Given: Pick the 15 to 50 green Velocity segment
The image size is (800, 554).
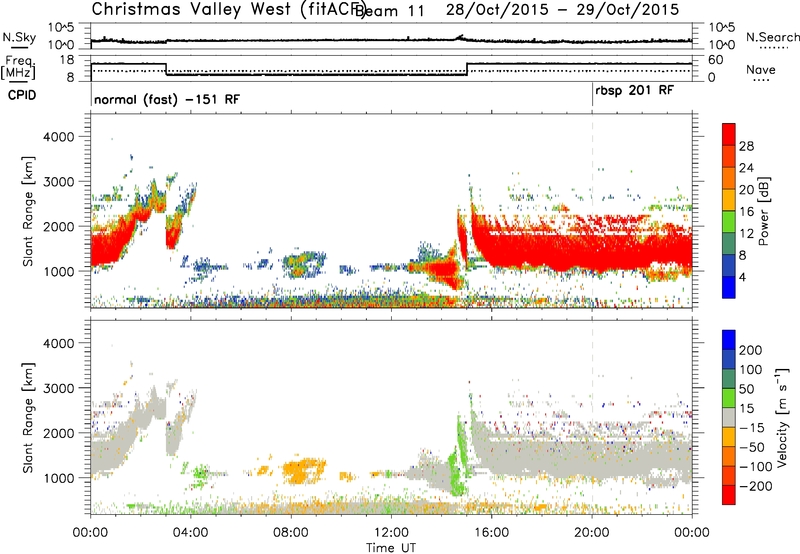Looking at the screenshot, I should tap(729, 398).
